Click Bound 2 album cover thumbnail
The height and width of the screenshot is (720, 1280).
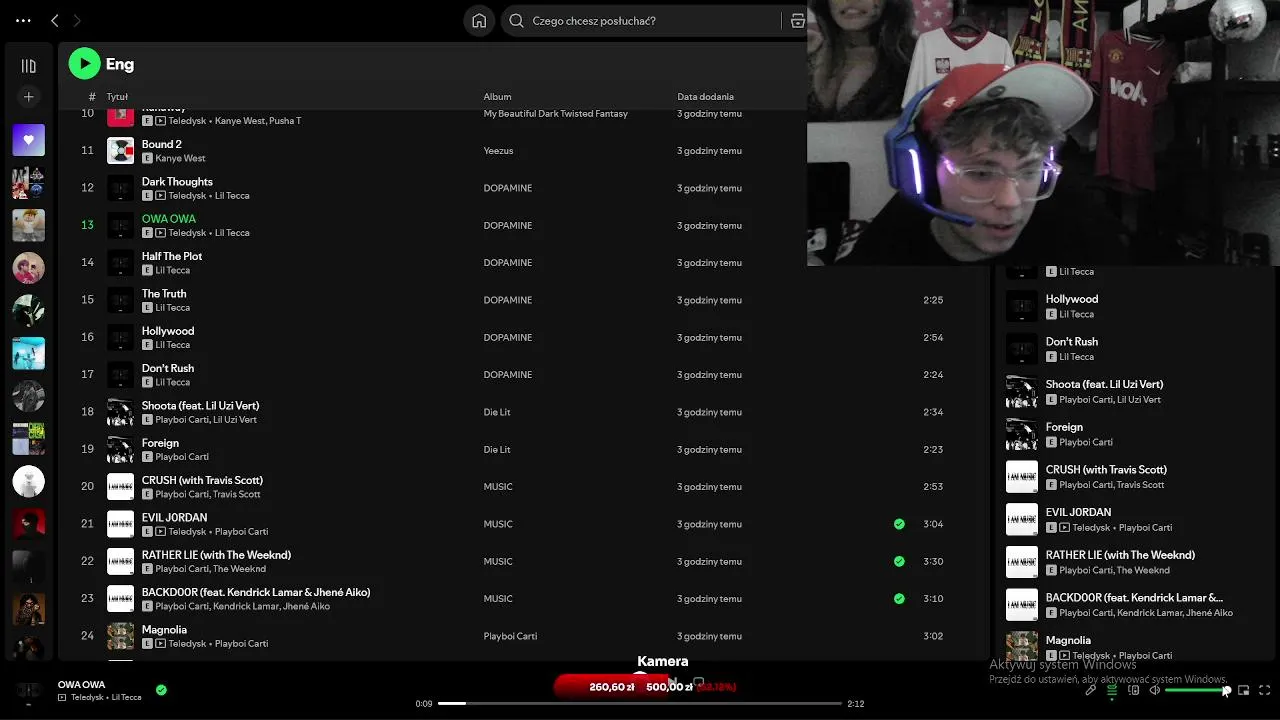coord(120,151)
